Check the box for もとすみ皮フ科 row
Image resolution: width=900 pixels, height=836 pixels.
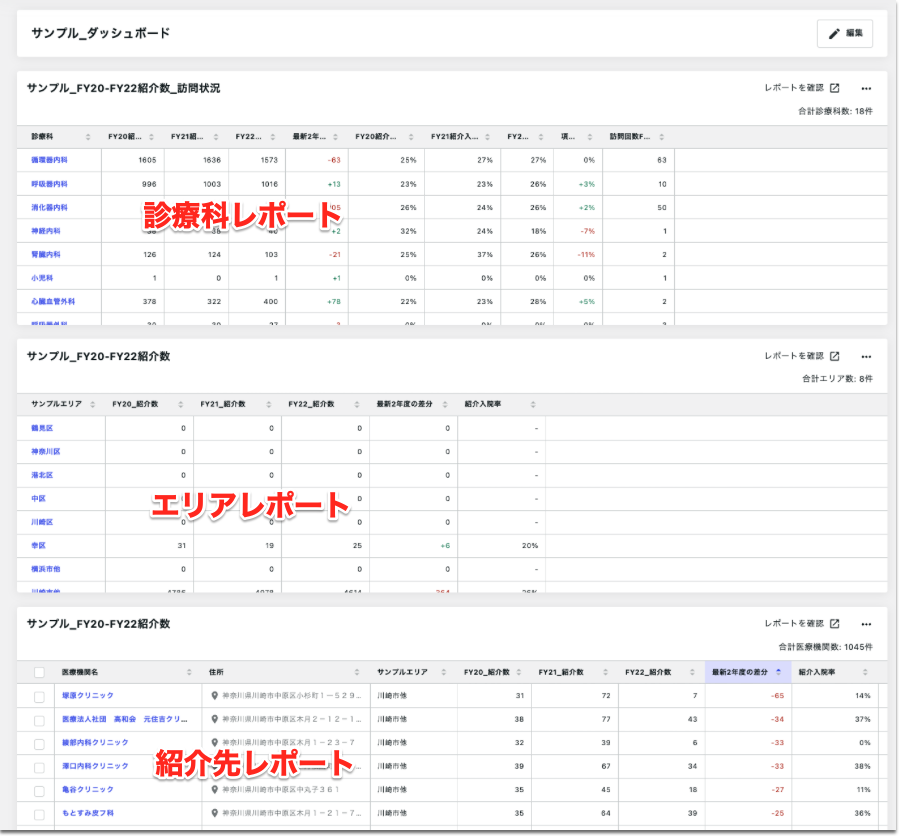39,815
